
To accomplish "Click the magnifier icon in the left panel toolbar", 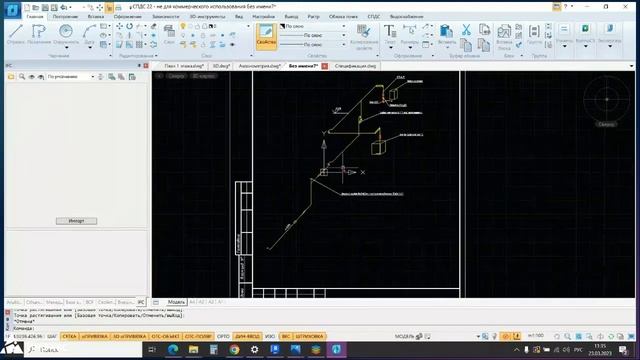I will click(22, 77).
